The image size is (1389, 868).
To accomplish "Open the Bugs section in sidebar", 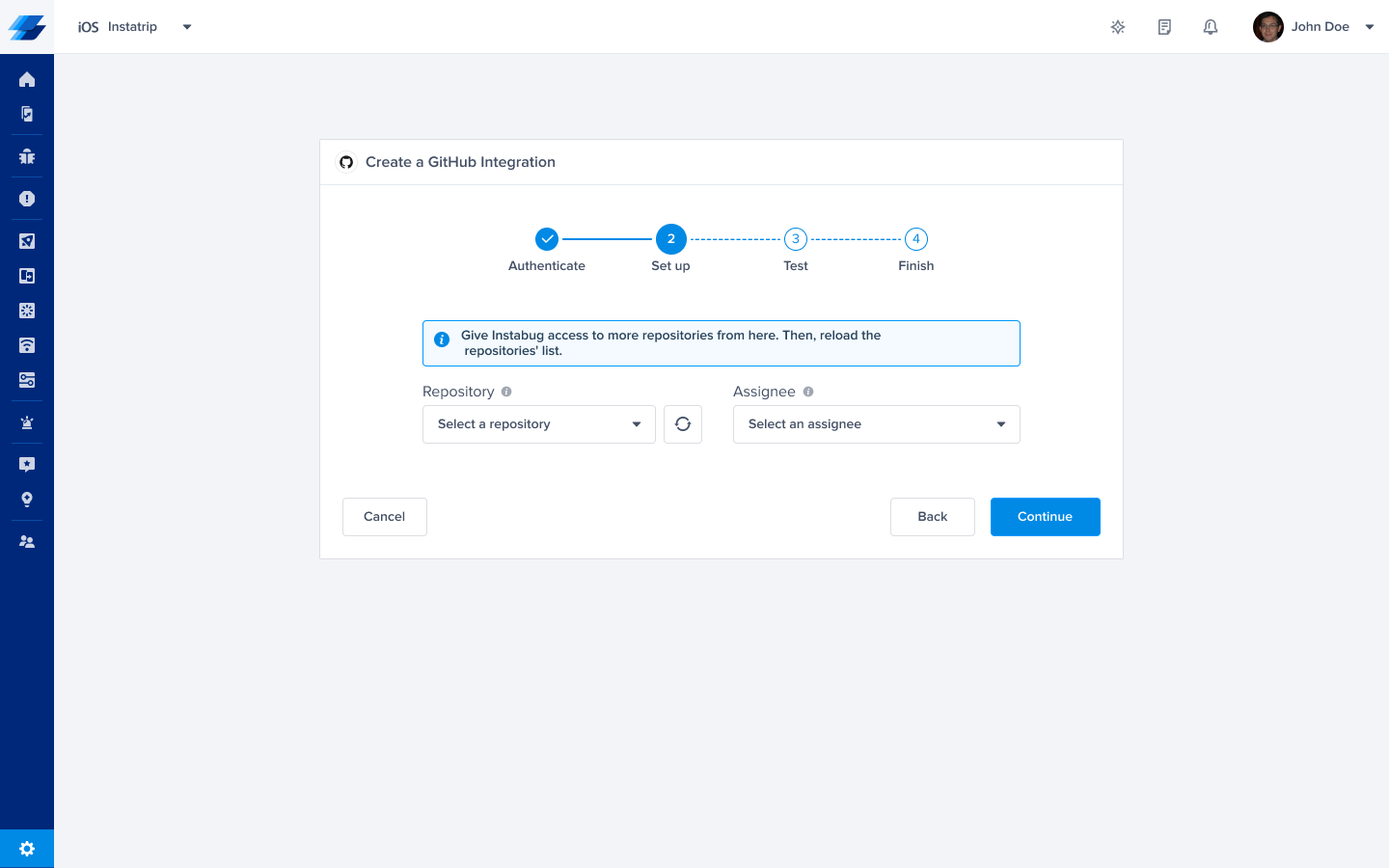I will coord(27,156).
